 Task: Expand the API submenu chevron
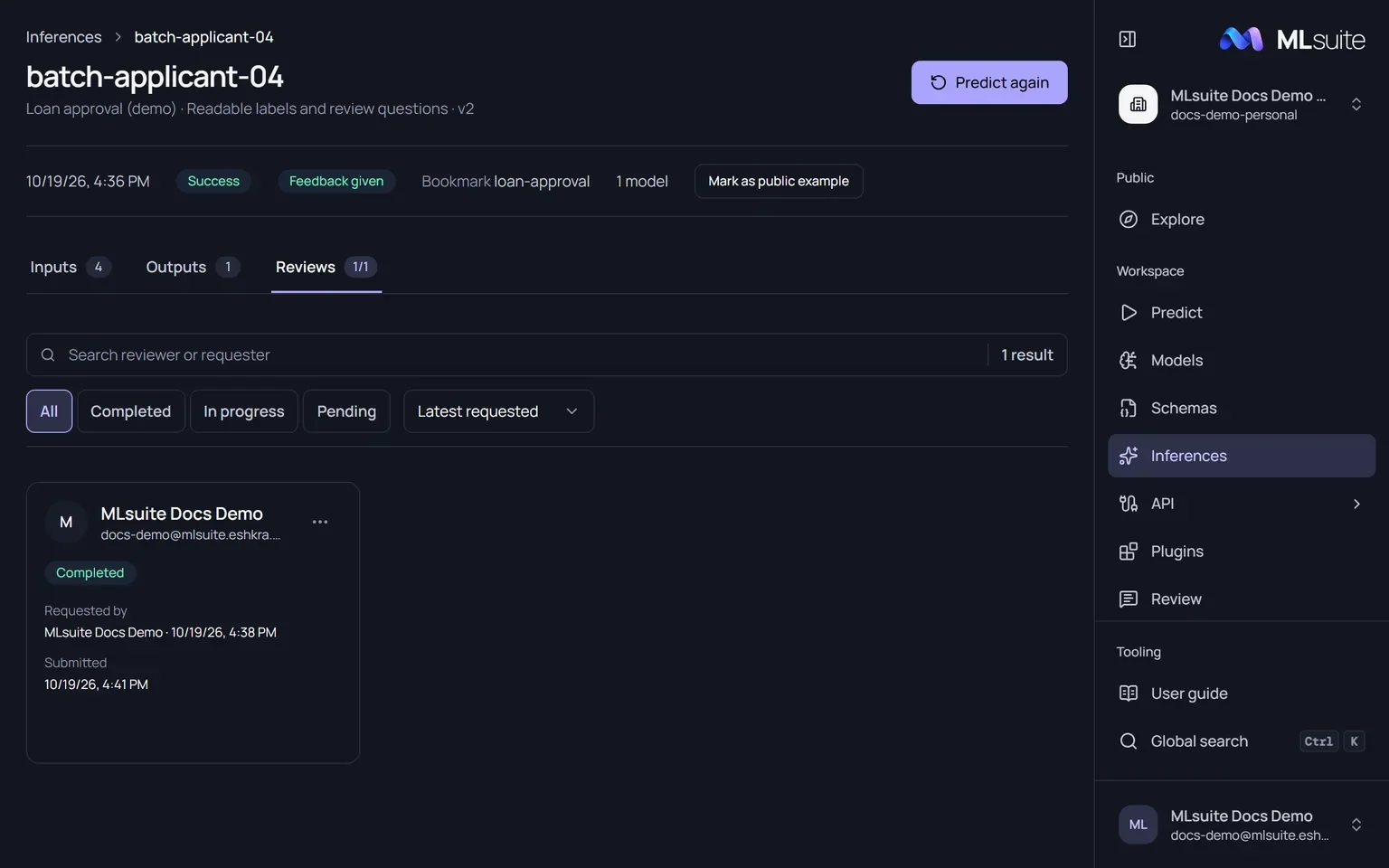(1356, 504)
